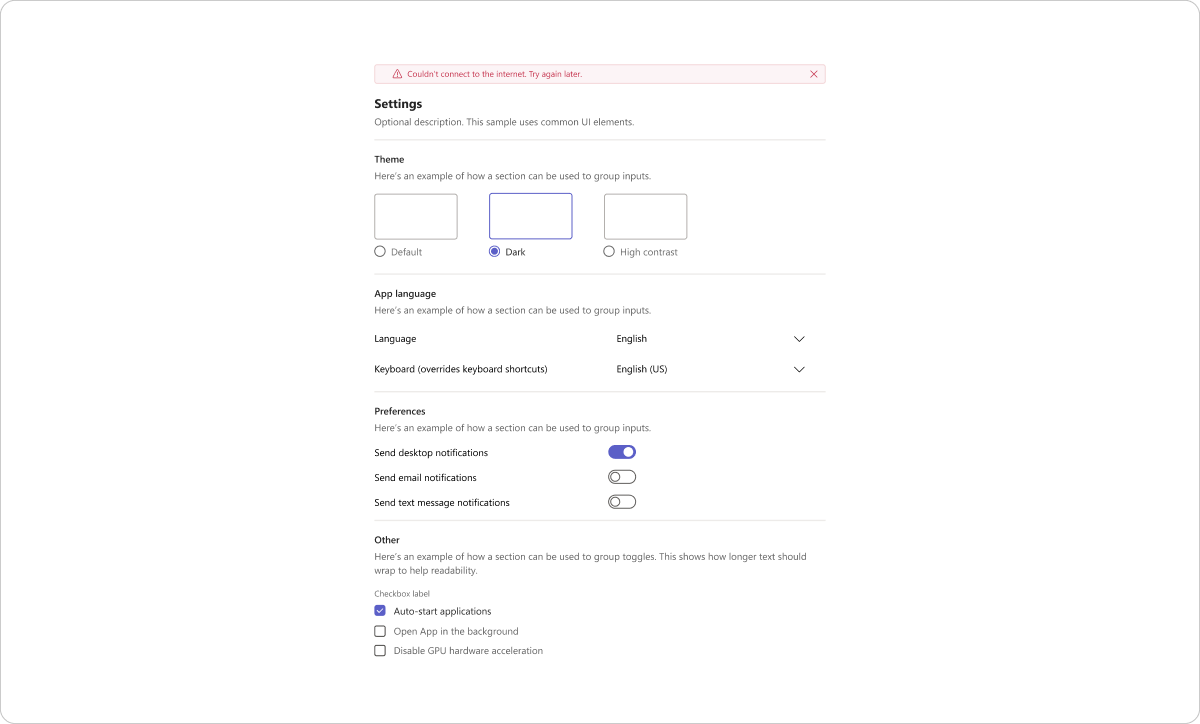1200x724 pixels.
Task: Click the Theme section title
Action: click(389, 159)
